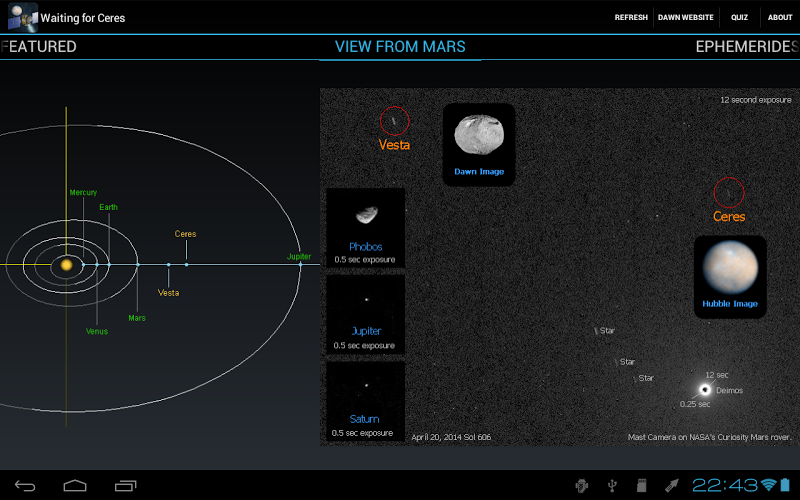
Task: Tap the yellow Vesta label in orbit diagram
Action: coord(168,293)
